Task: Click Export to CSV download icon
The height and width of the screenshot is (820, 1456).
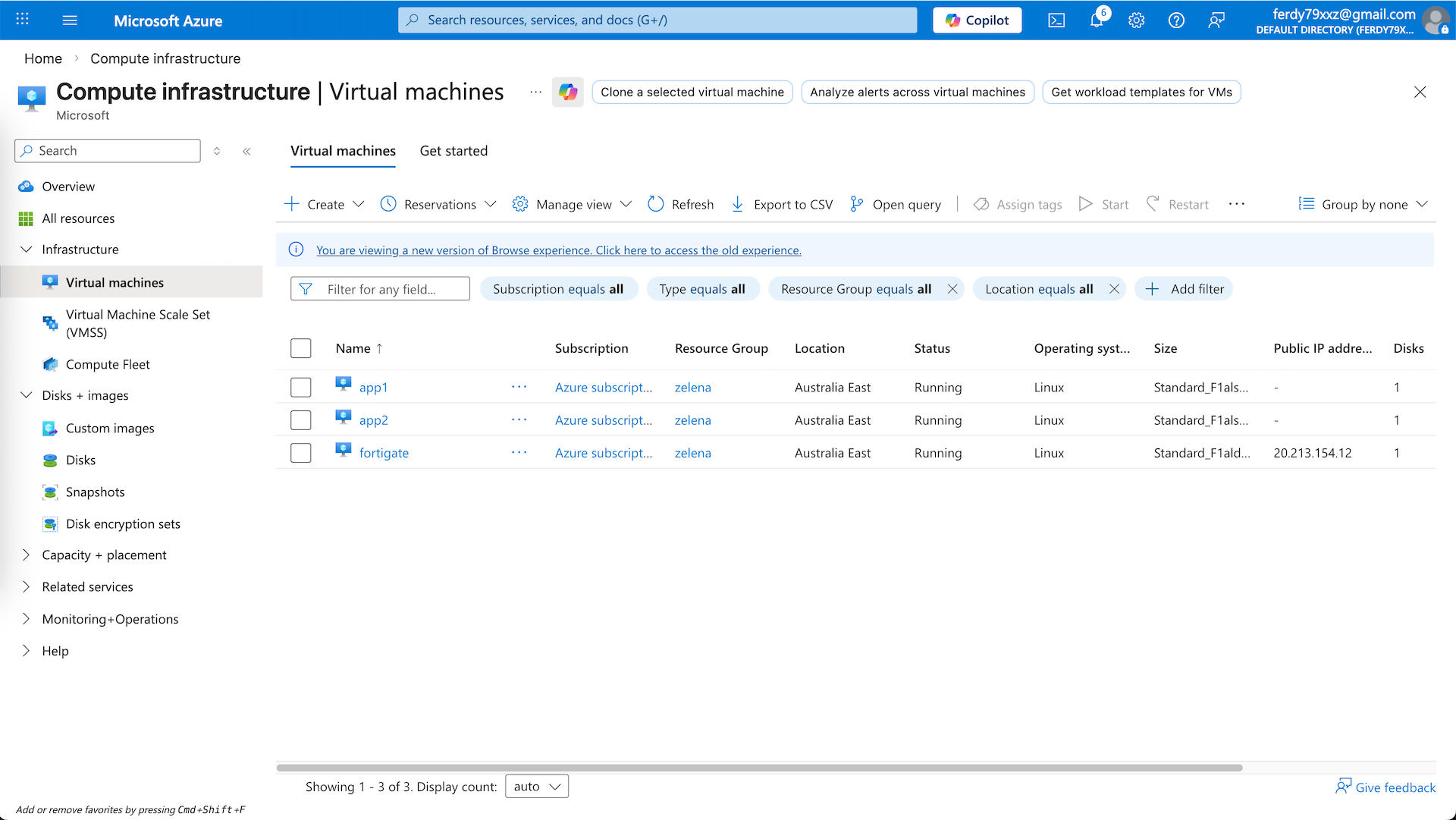Action: pos(737,204)
